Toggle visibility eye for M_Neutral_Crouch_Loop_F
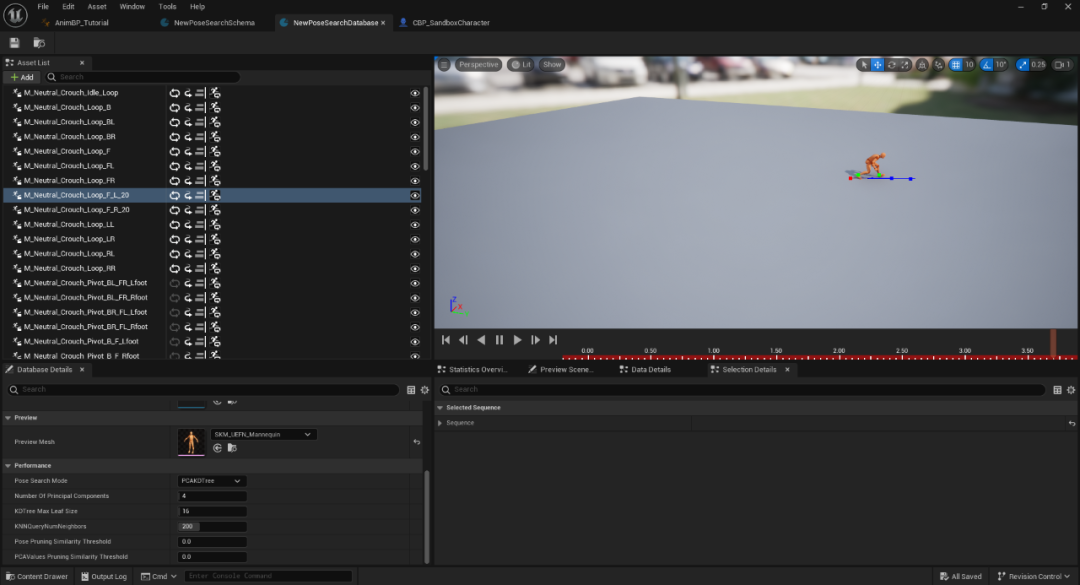This screenshot has width=1080, height=585. (x=415, y=152)
